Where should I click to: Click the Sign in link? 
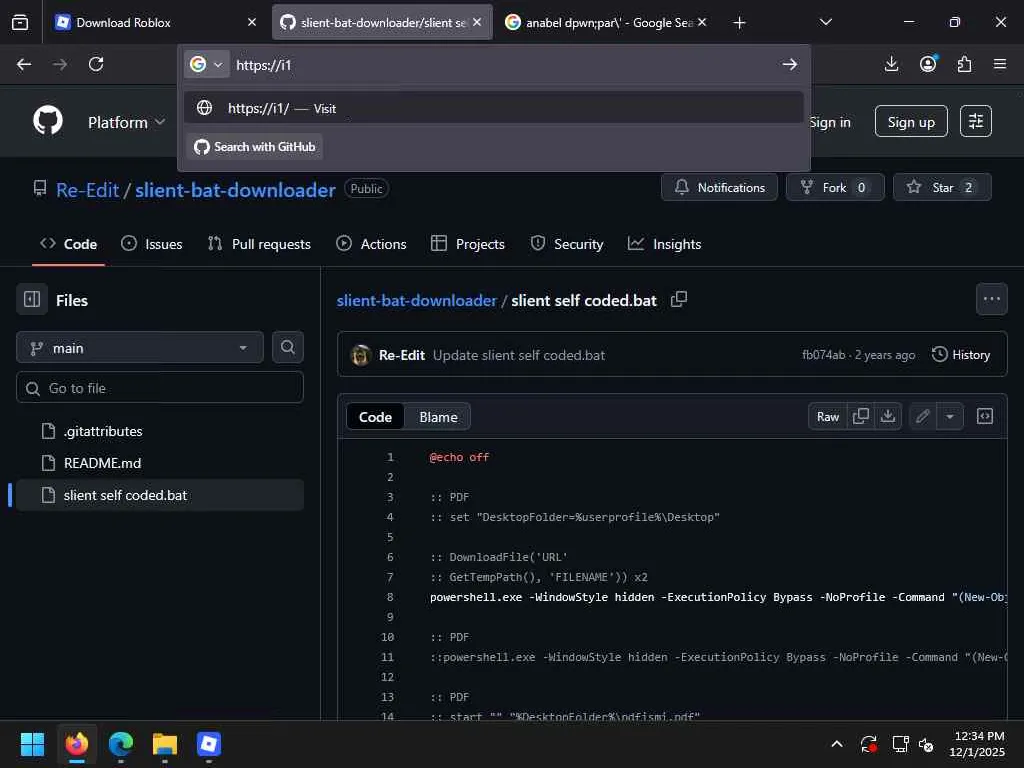(x=830, y=122)
